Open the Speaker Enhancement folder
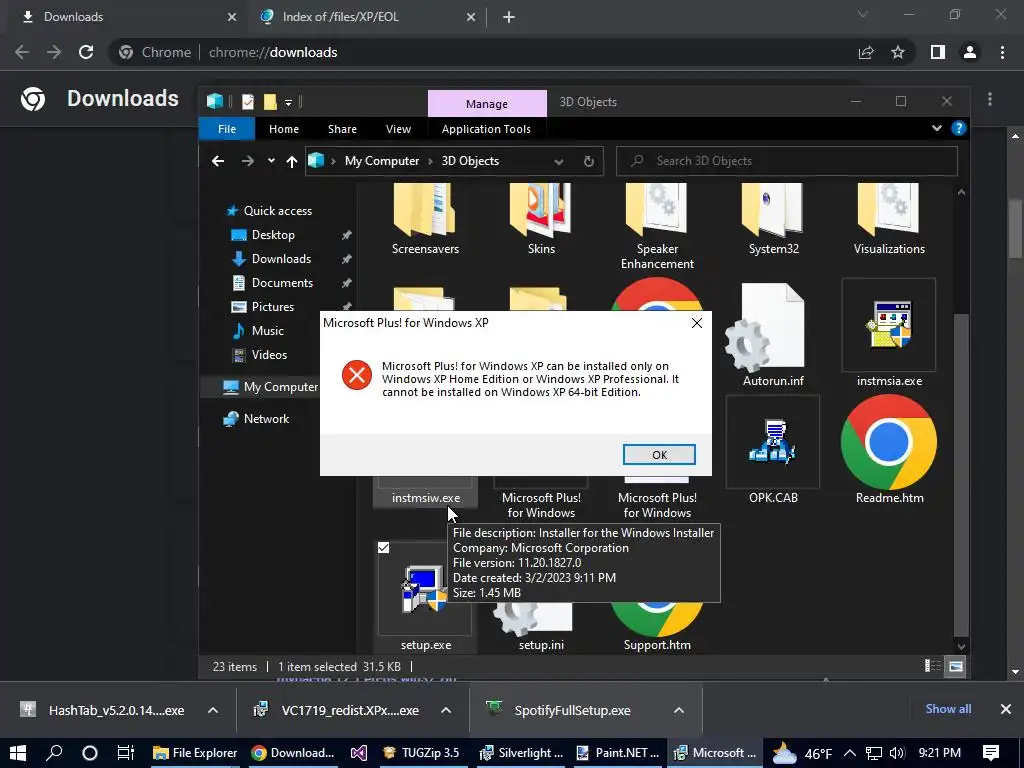The width and height of the screenshot is (1024, 768). pos(657,227)
